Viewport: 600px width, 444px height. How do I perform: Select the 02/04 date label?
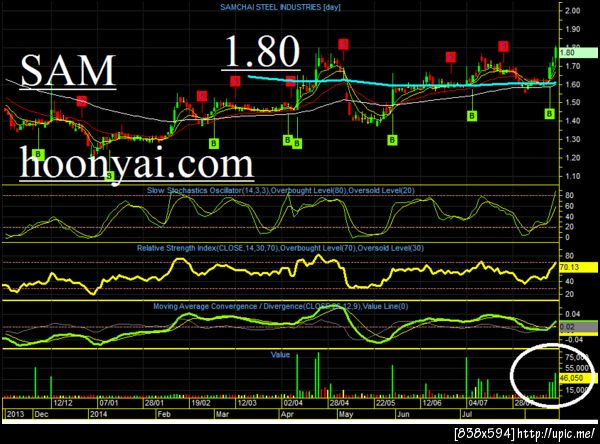(x=293, y=403)
